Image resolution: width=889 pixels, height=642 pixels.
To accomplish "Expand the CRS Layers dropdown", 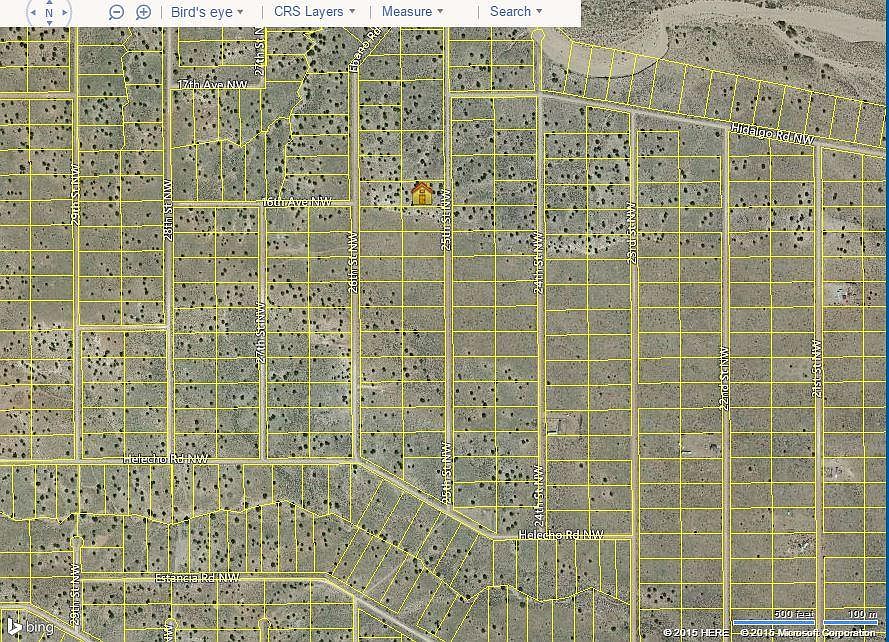I will [315, 12].
